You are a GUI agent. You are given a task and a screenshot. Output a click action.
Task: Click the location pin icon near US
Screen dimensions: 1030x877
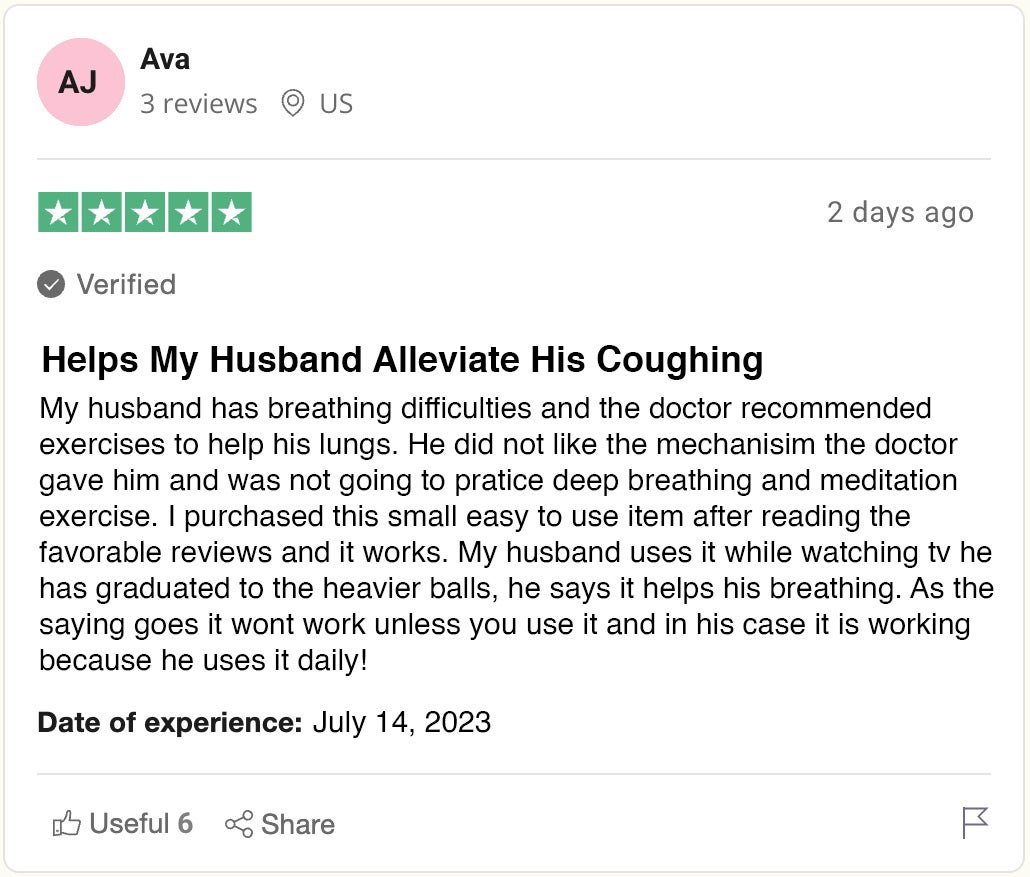tap(292, 103)
